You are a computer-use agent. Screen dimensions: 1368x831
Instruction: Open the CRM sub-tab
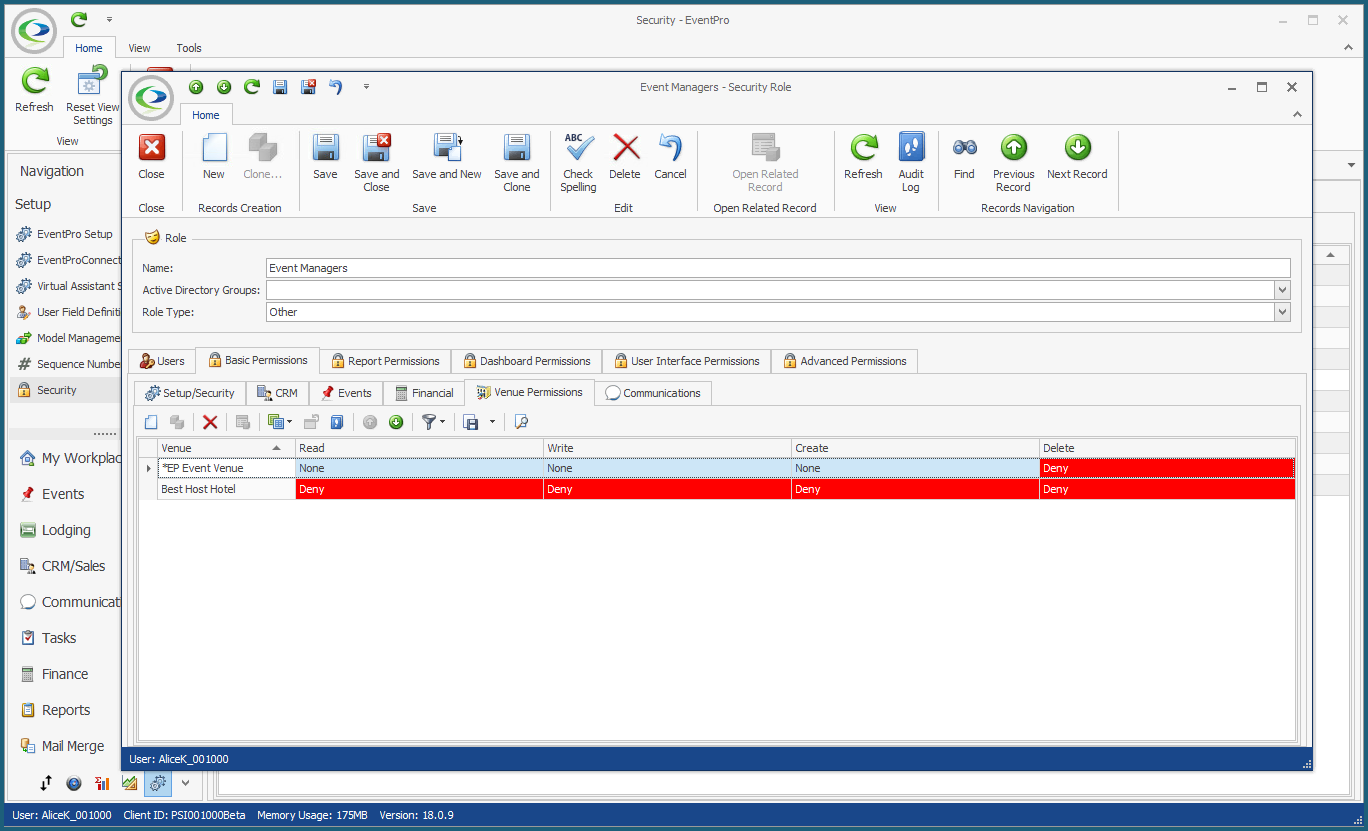click(x=277, y=393)
